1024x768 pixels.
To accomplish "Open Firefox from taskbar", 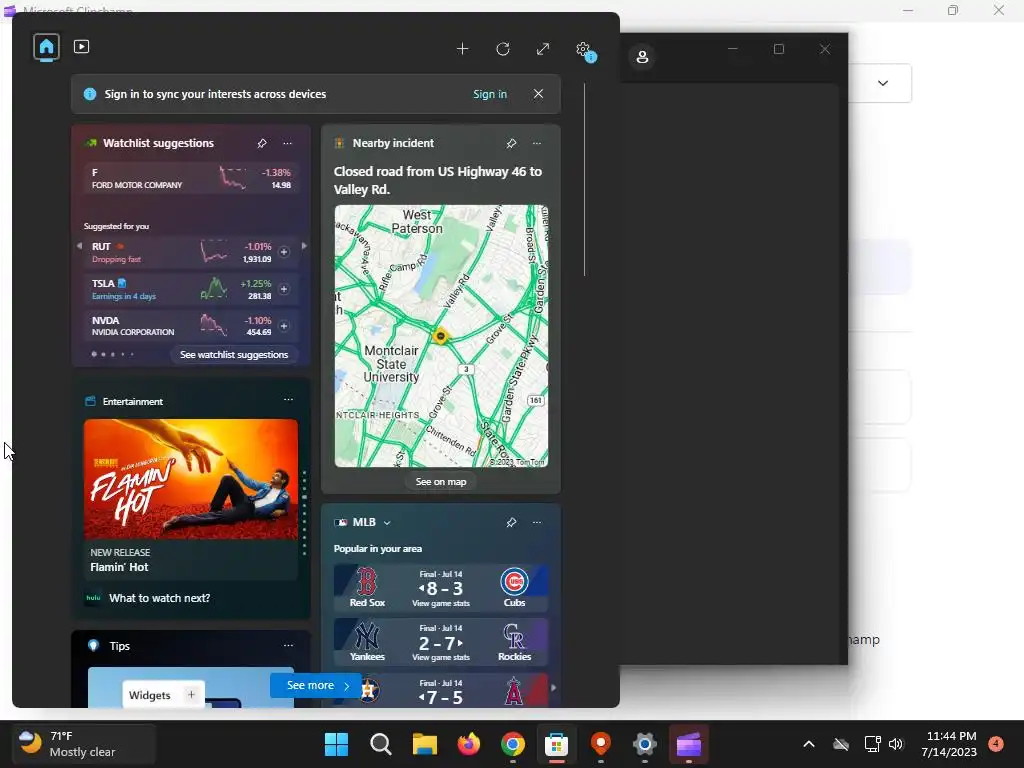I will (468, 744).
